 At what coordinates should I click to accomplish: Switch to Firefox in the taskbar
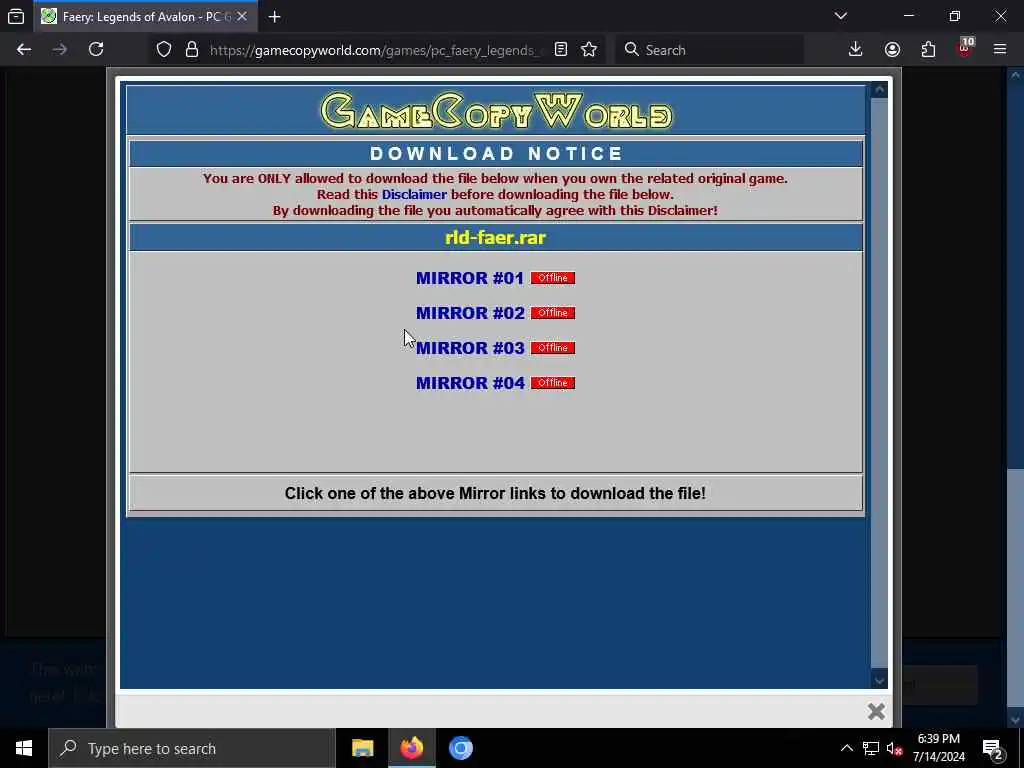coord(411,748)
